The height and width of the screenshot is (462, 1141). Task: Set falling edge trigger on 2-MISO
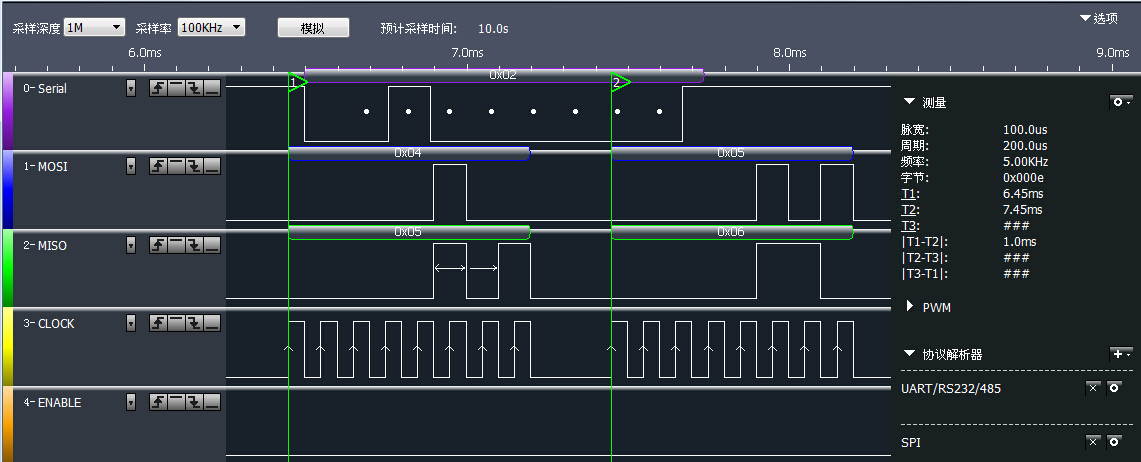[x=194, y=245]
